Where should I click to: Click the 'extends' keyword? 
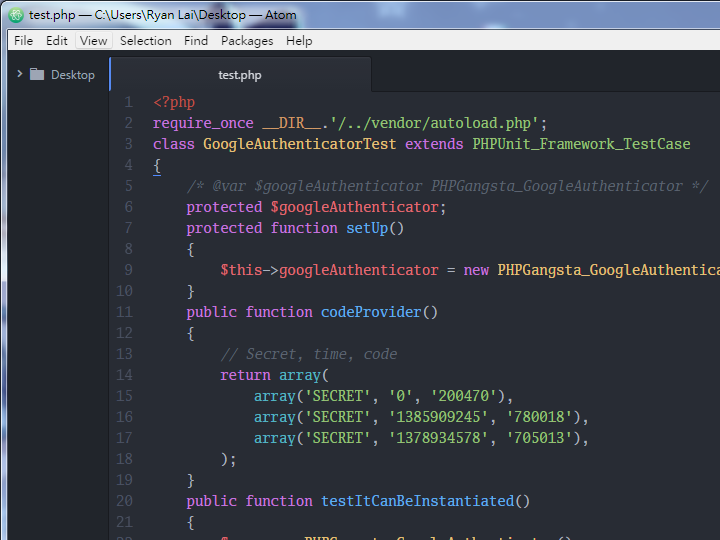click(434, 144)
